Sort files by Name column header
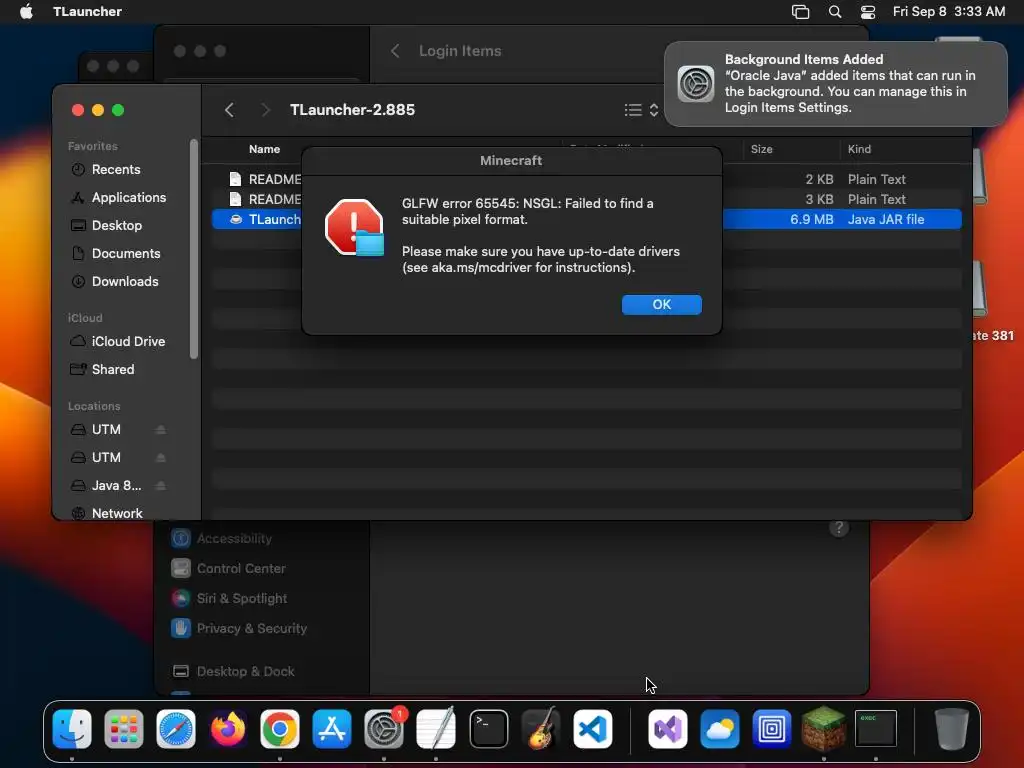The width and height of the screenshot is (1024, 768). tap(264, 149)
